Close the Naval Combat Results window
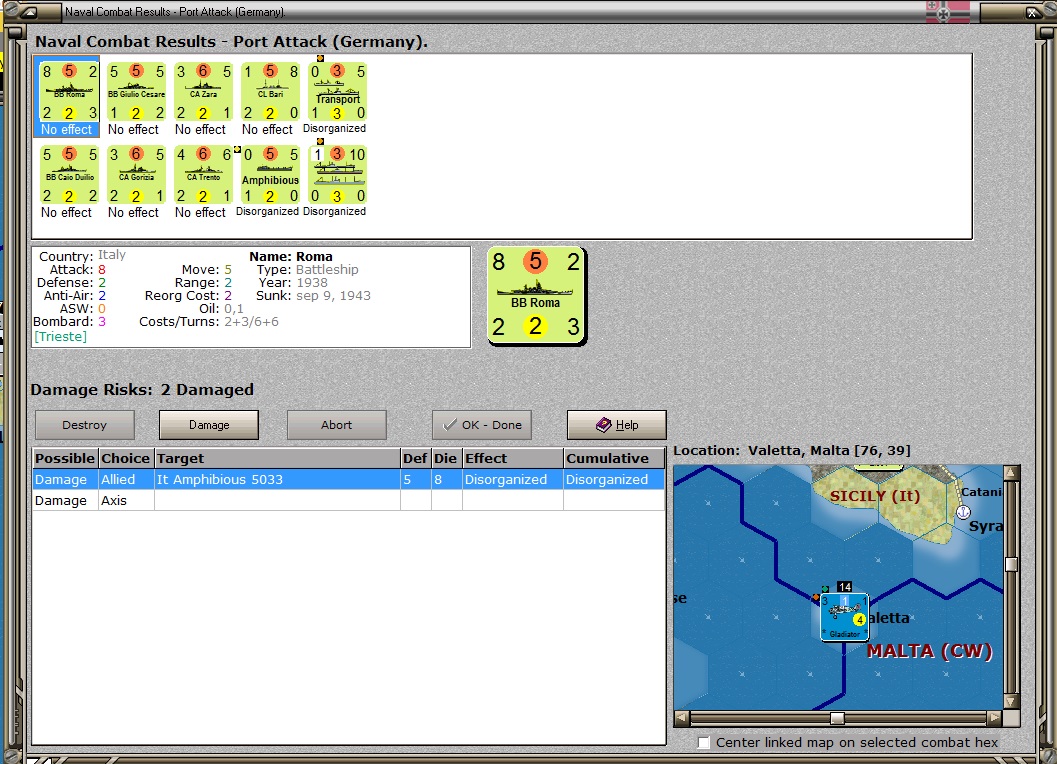 tap(1033, 12)
